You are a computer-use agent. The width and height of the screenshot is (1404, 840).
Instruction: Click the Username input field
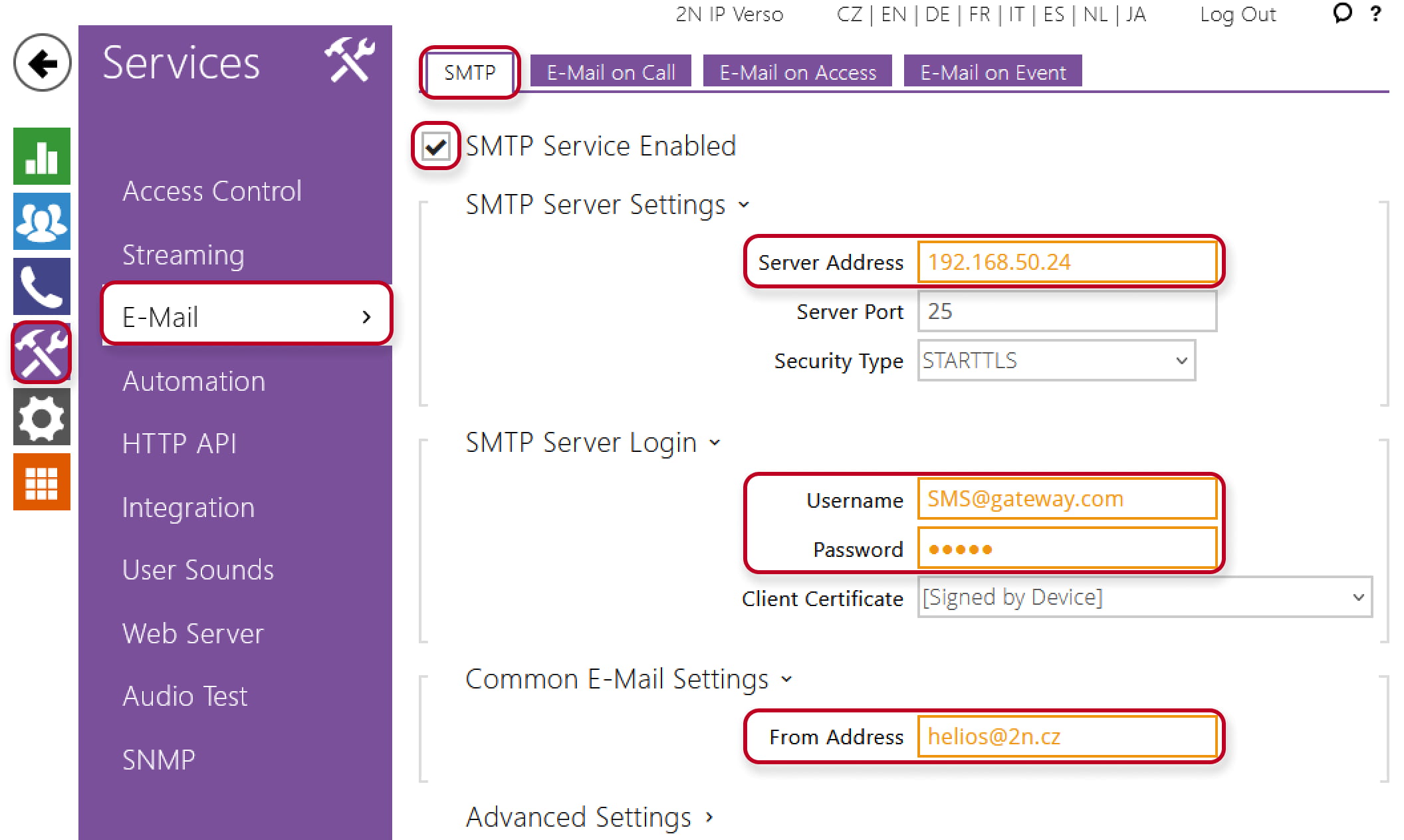pos(1067,498)
